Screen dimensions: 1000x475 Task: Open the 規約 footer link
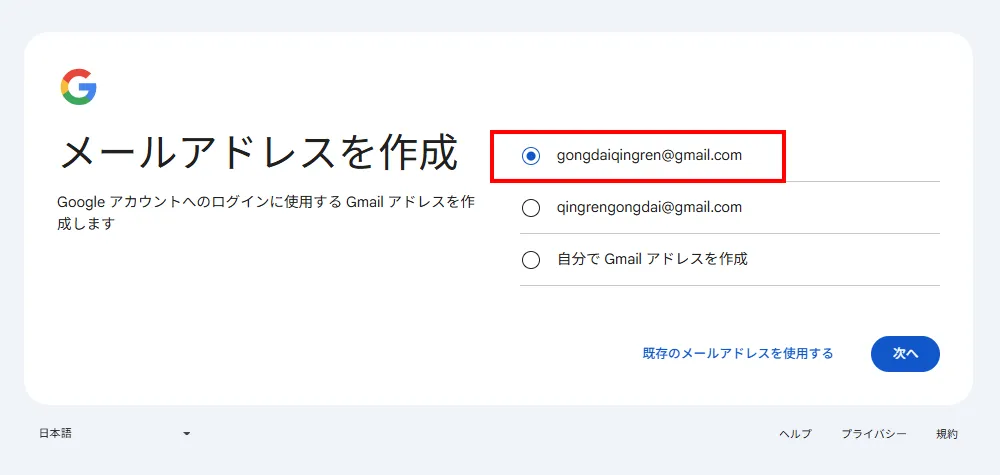pyautogui.click(x=946, y=433)
